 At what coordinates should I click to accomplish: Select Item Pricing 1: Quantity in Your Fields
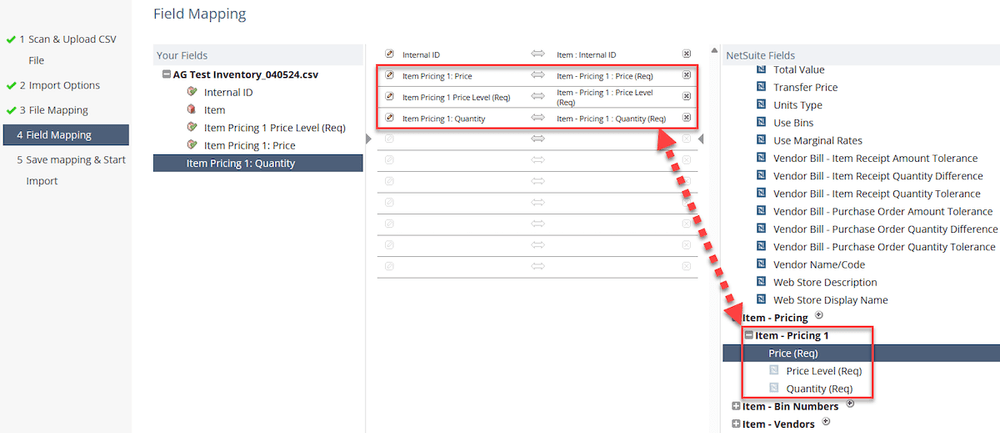(x=258, y=163)
